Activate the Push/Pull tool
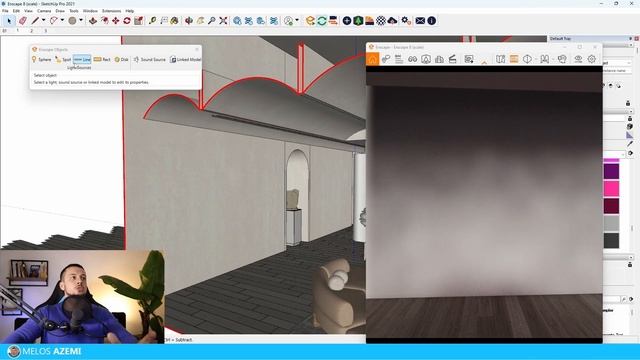 pyautogui.click(x=93, y=20)
